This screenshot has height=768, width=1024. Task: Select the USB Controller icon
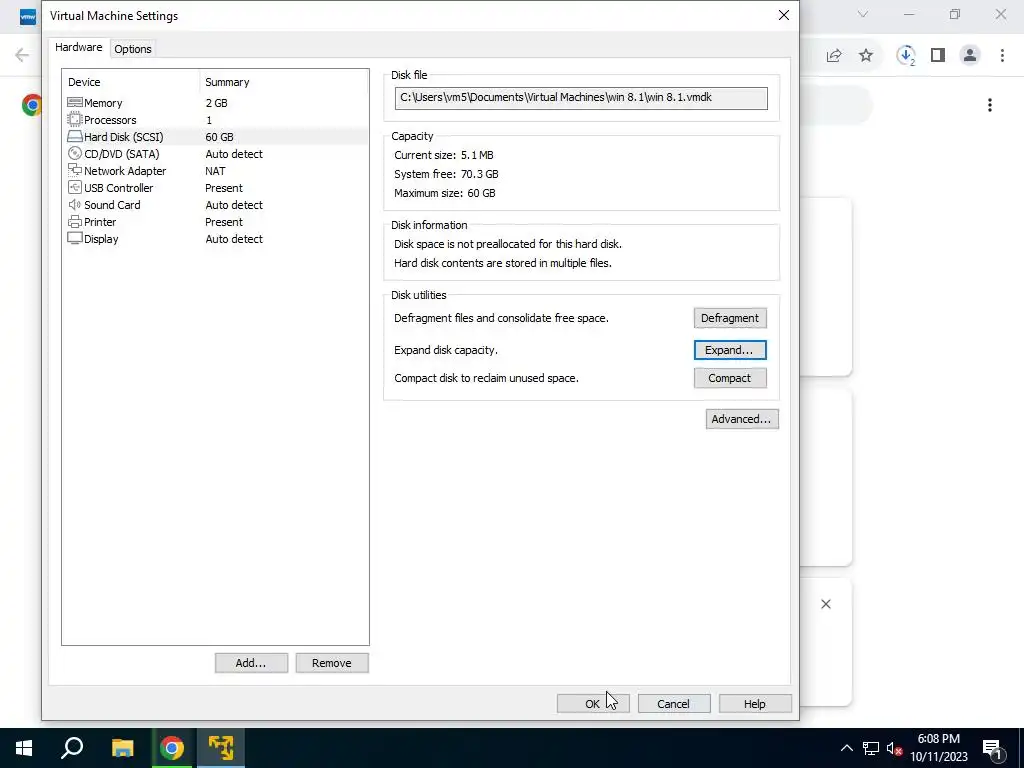tap(74, 187)
